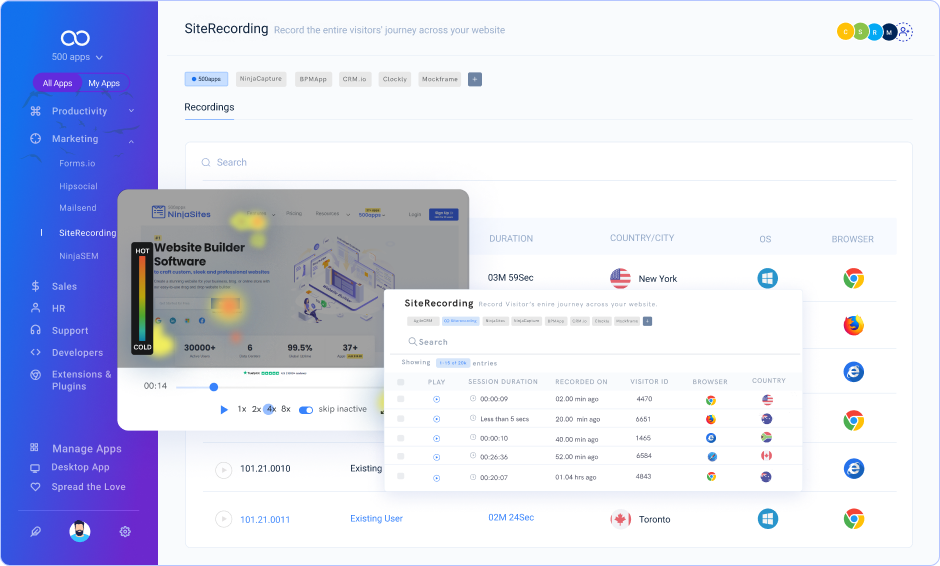This screenshot has height=566, width=940.
Task: Click the settings gear in the sidebar footer
Action: pos(125,532)
